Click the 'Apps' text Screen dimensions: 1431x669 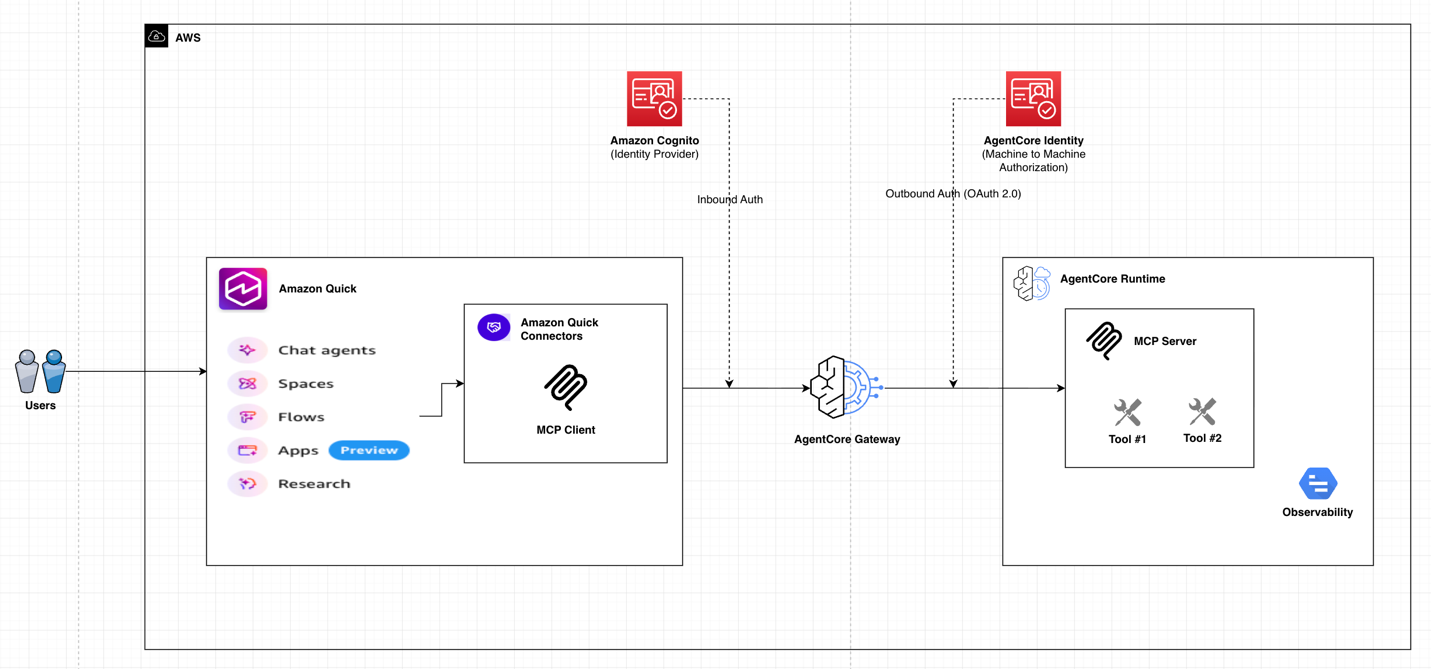click(298, 451)
